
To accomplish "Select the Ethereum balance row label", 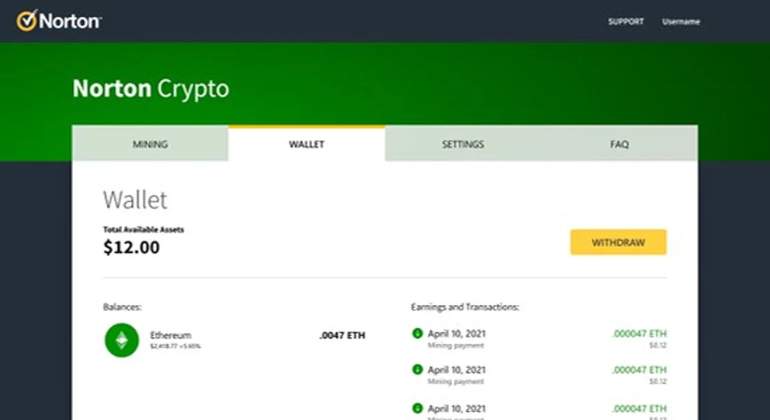I will tap(170, 335).
